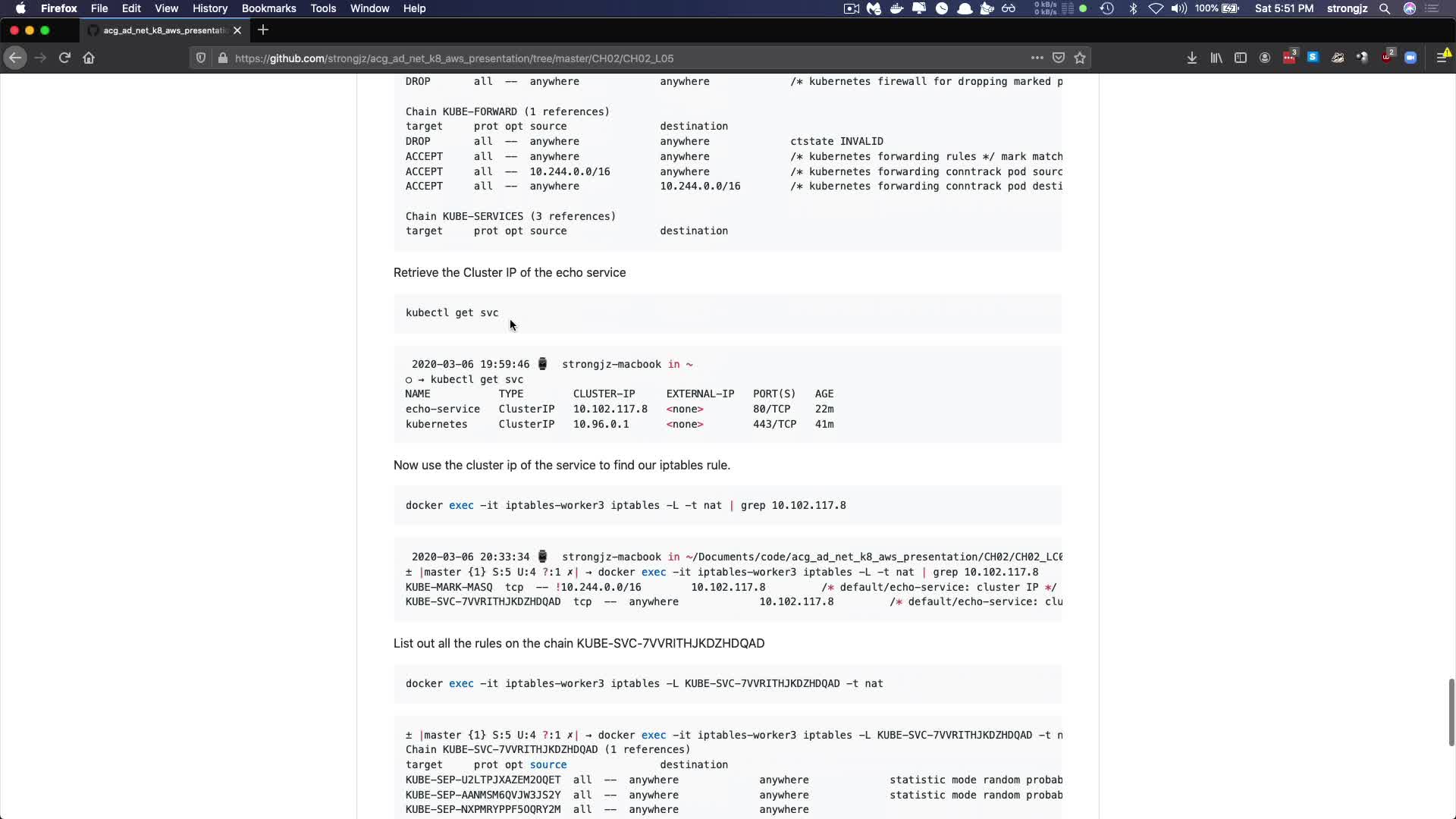1456x819 pixels.
Task: Open the History menu
Action: 209,8
